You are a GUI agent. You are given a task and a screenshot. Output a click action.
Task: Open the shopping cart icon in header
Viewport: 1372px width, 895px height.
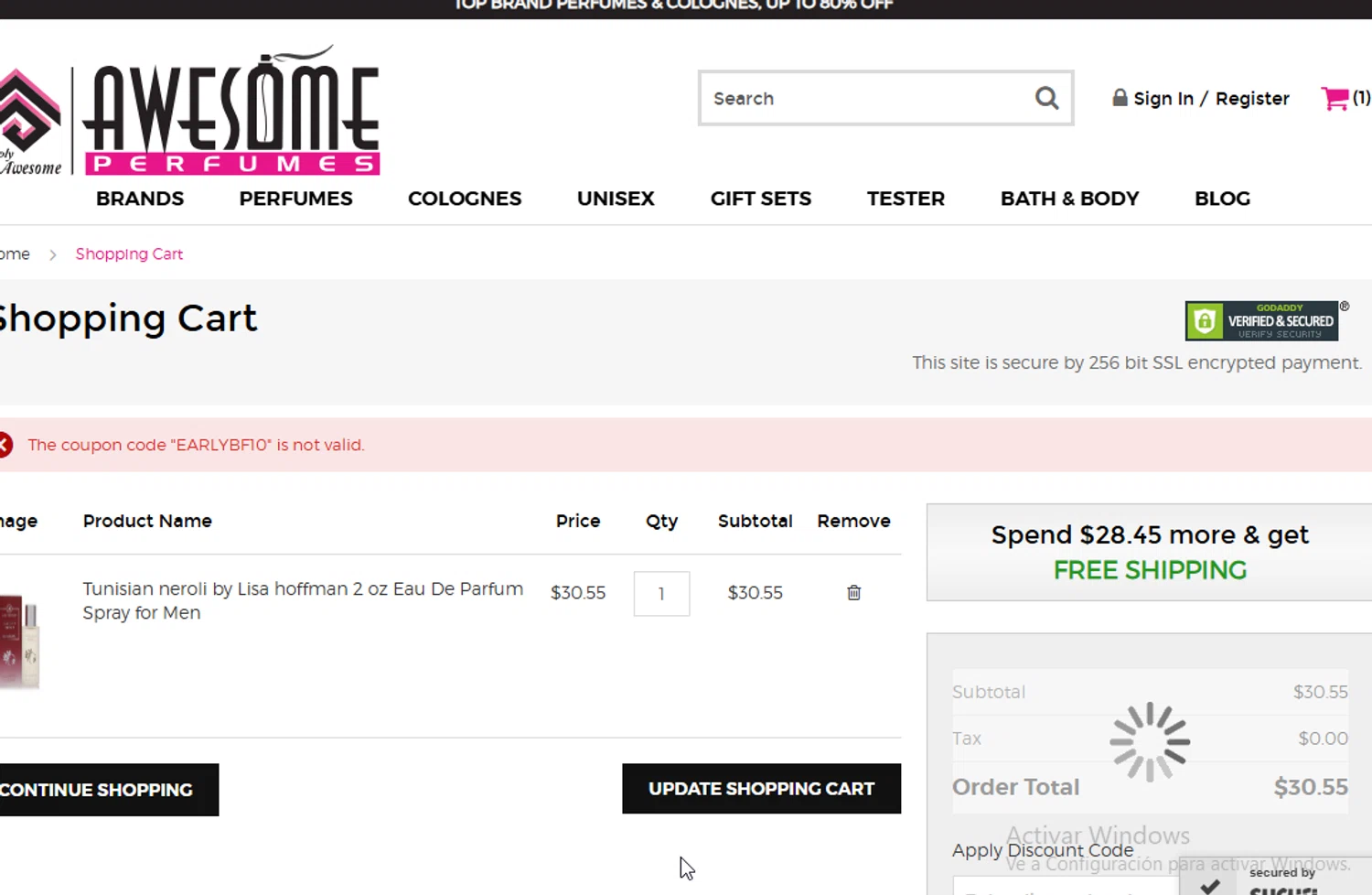pyautogui.click(x=1335, y=98)
